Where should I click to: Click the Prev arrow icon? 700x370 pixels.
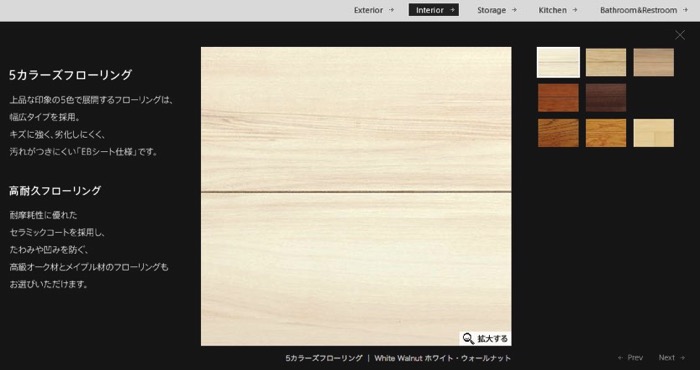coord(621,358)
